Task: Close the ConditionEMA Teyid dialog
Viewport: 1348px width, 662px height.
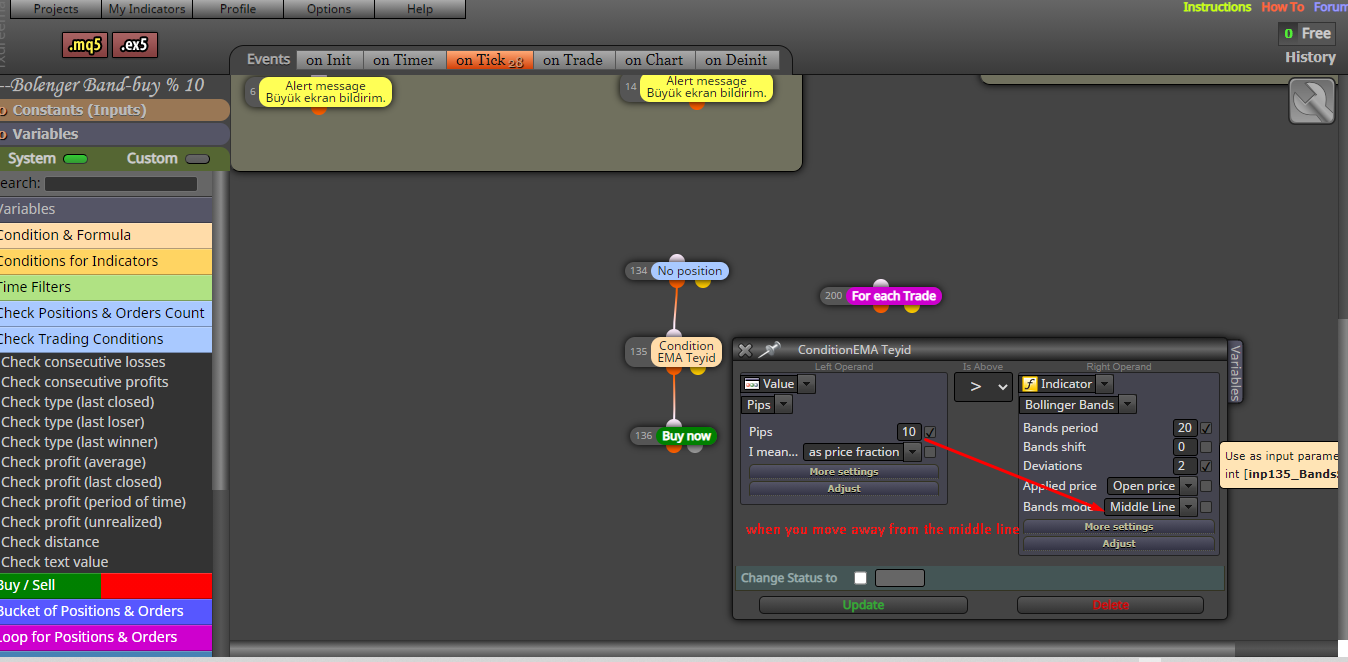Action: coord(745,350)
